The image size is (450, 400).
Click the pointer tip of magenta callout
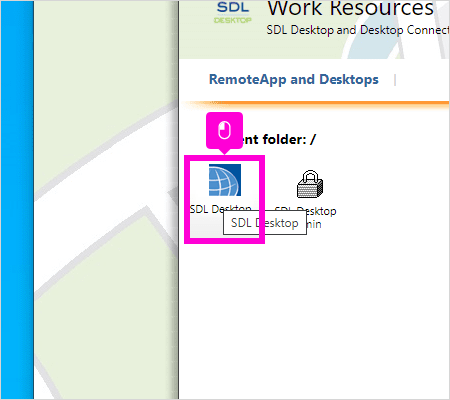tap(225, 152)
